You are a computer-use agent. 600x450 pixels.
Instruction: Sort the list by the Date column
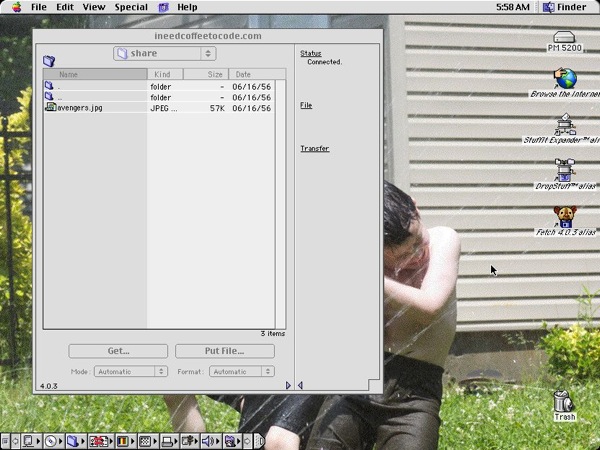point(257,74)
